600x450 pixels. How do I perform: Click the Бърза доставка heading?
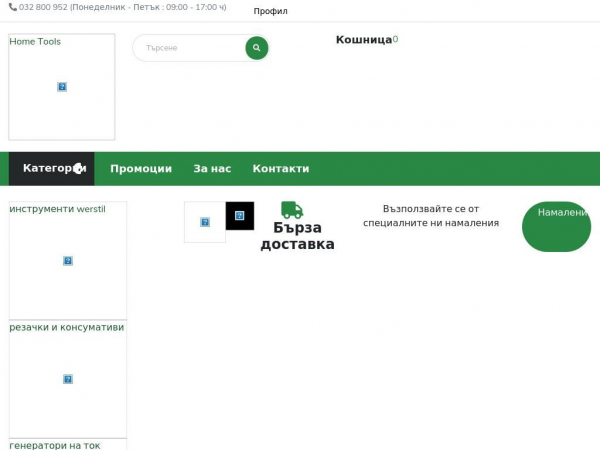[x=297, y=236]
